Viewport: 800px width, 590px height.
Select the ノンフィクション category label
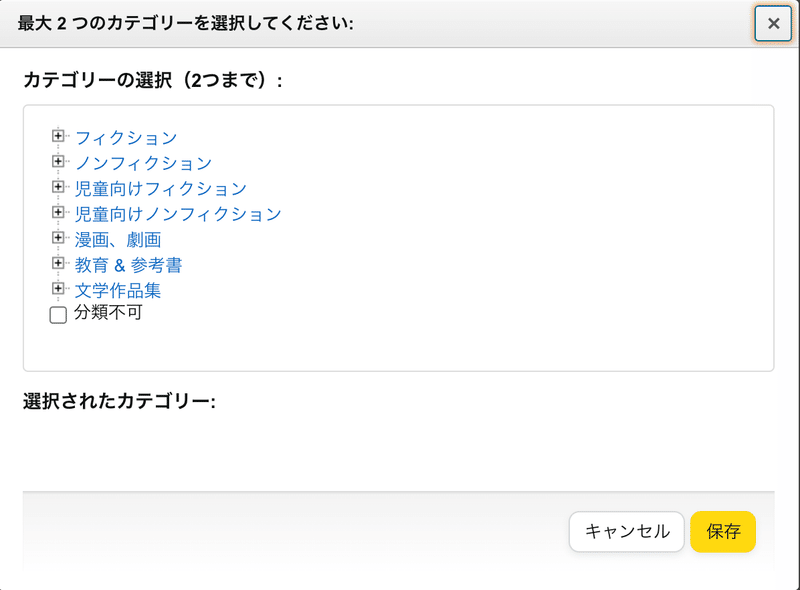pyautogui.click(x=143, y=163)
